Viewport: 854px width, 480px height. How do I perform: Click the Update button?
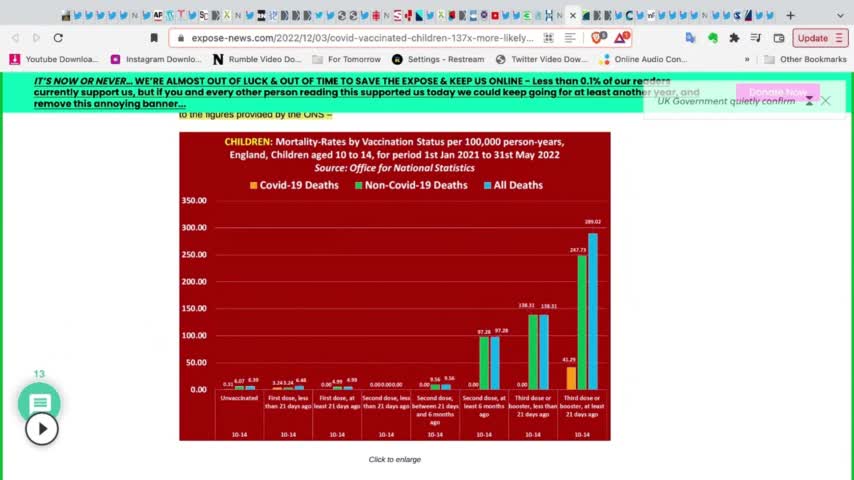813,38
